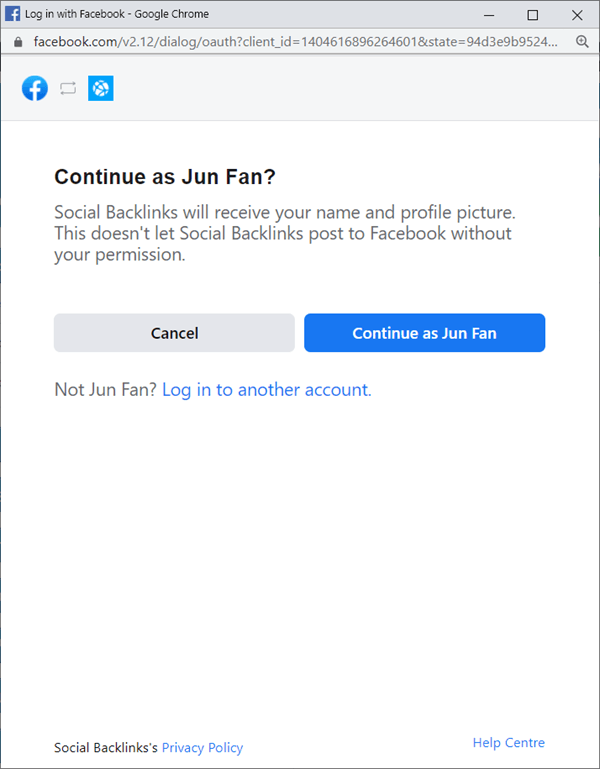Close the Log in with Facebook window
600x769 pixels.
pos(577,14)
